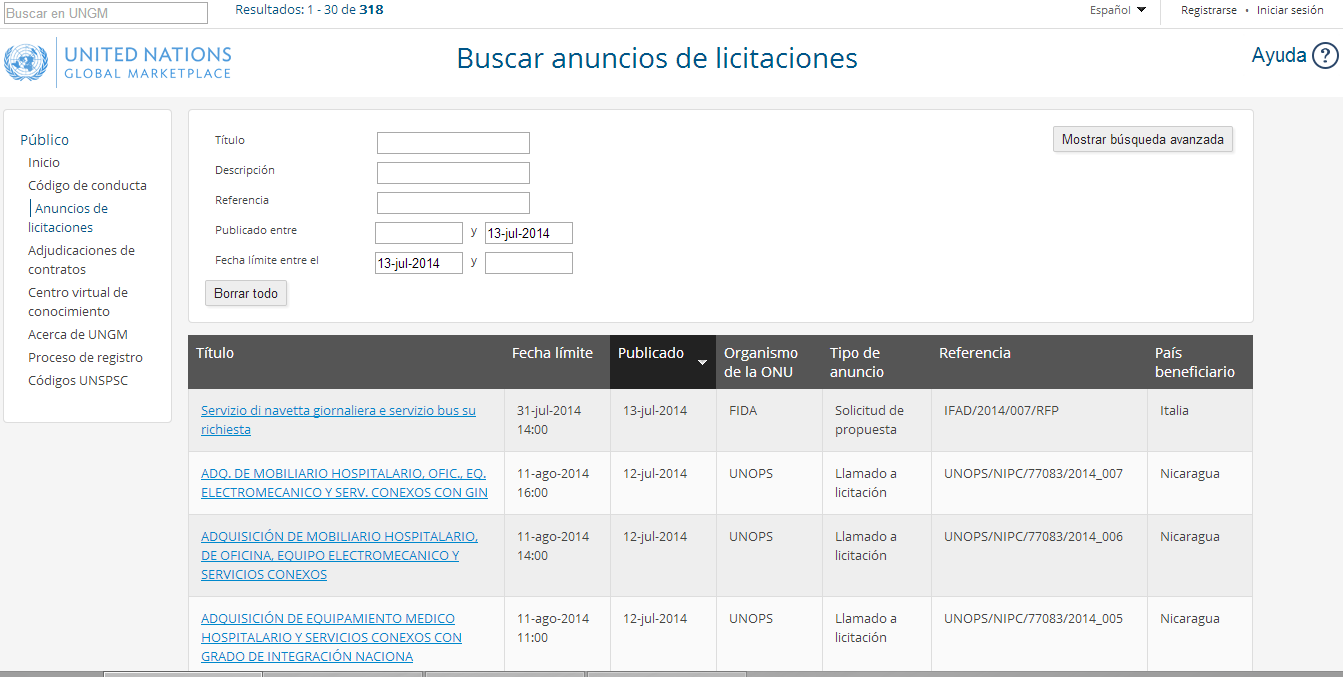Open Registrarse link in top bar
The height and width of the screenshot is (677, 1343).
[1208, 10]
